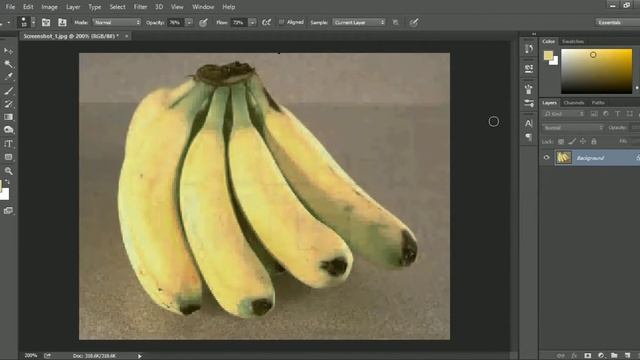The image size is (640, 360).
Task: Select the Move tool
Action: tap(8, 51)
